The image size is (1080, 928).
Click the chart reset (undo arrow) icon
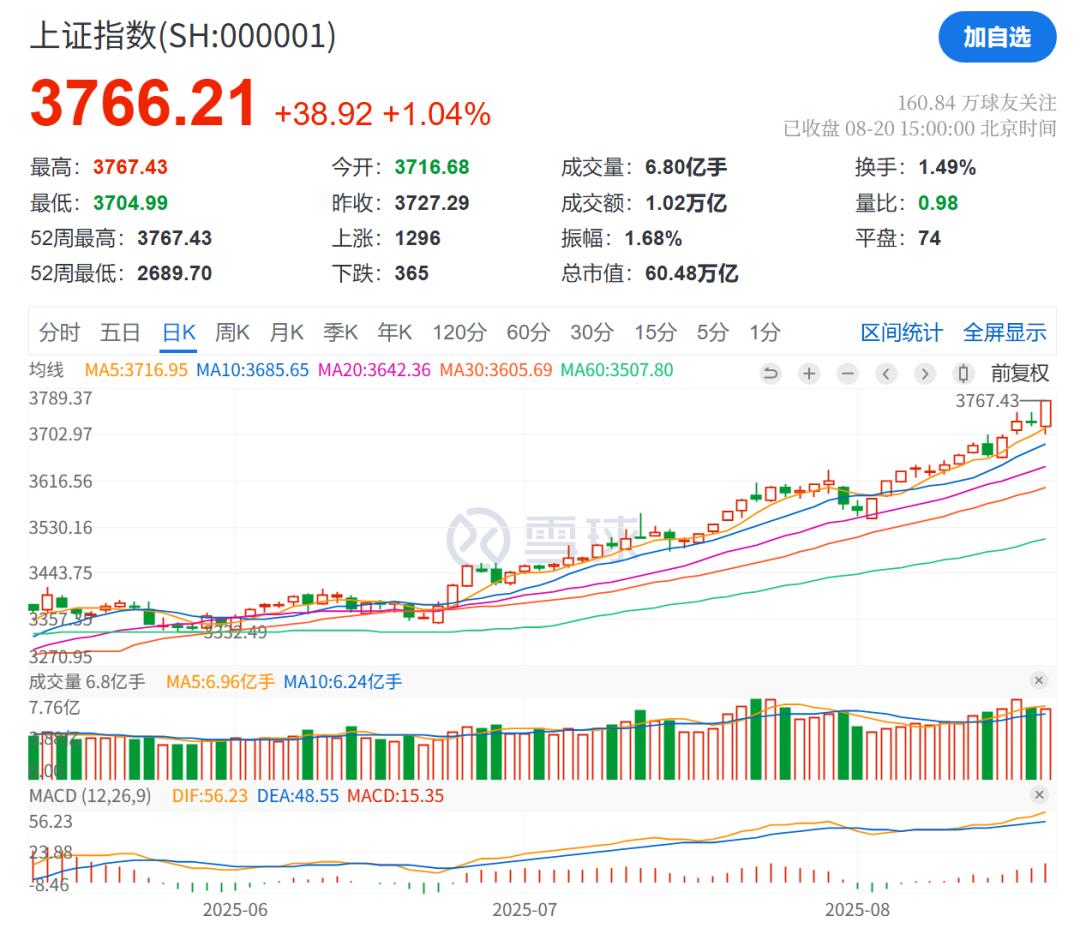771,374
